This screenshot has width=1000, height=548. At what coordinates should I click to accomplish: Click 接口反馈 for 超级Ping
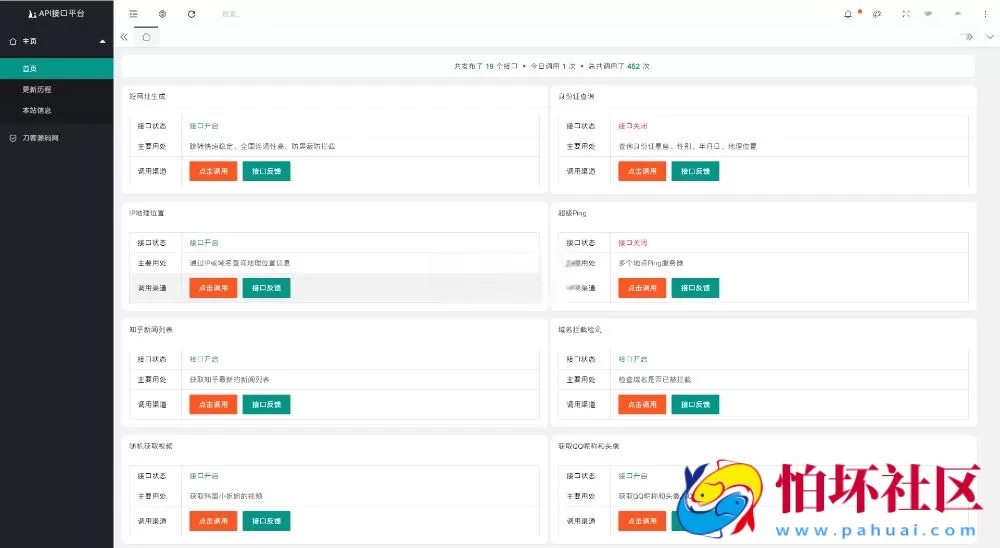coord(695,288)
